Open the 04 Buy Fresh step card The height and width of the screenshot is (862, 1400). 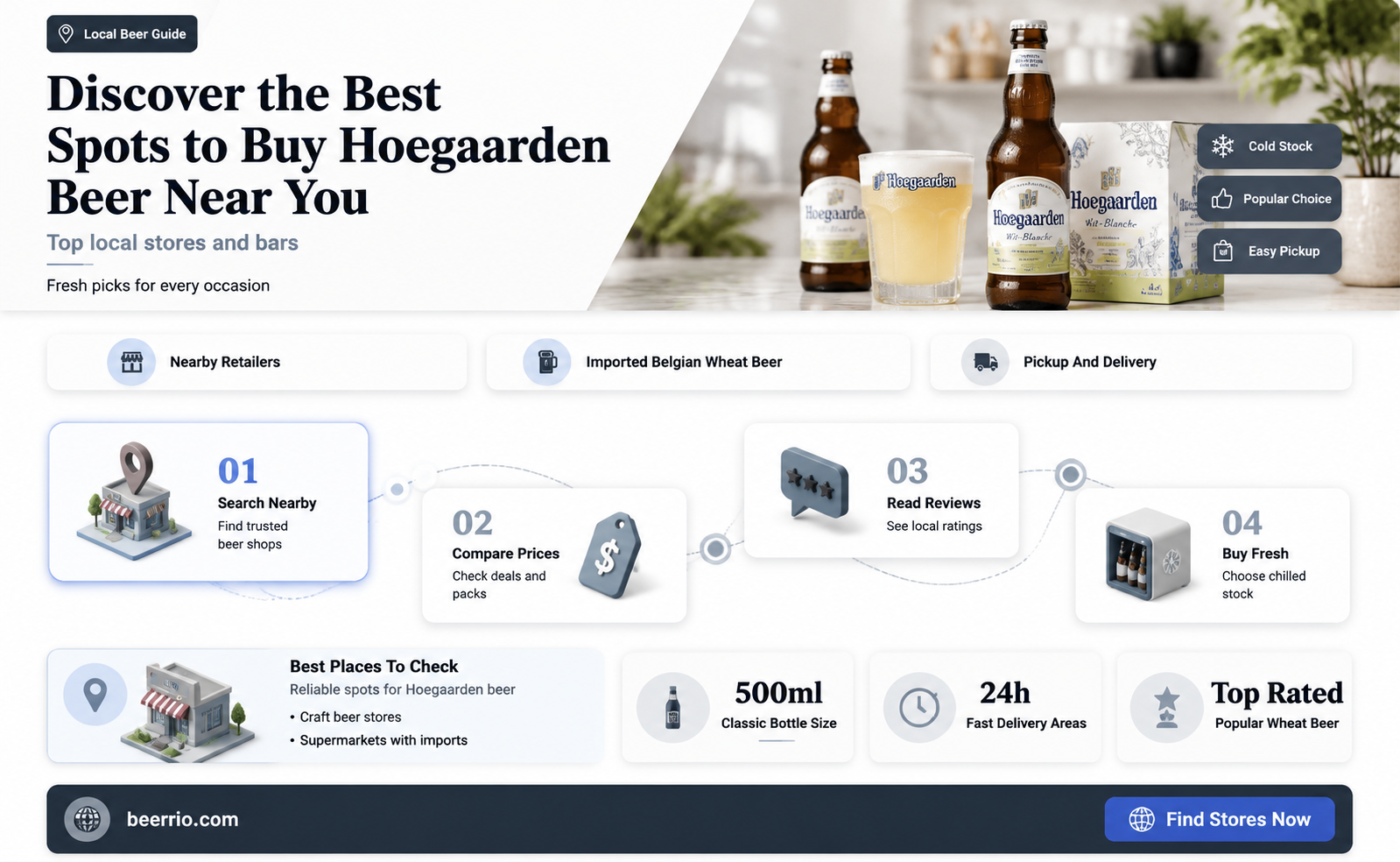point(1213,555)
